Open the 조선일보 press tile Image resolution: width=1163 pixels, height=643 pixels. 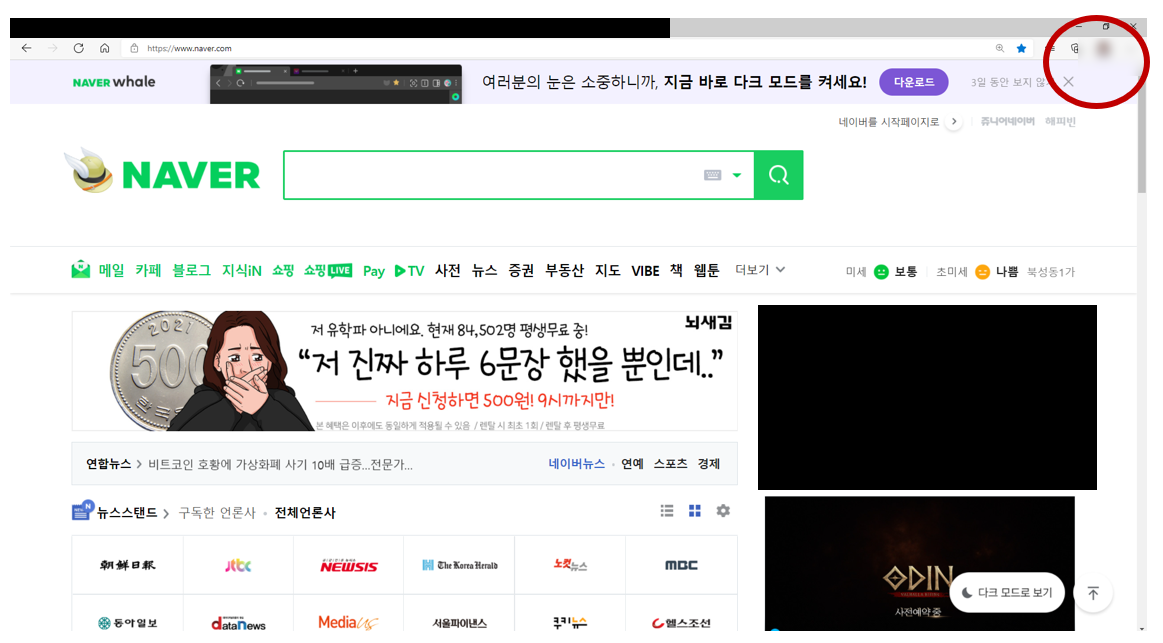128,565
